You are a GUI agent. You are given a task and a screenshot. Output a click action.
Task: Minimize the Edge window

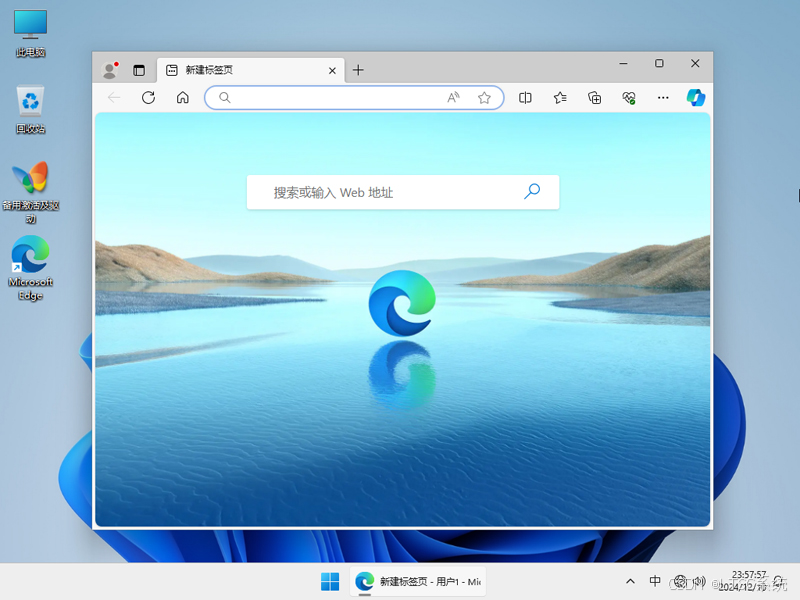coord(623,63)
